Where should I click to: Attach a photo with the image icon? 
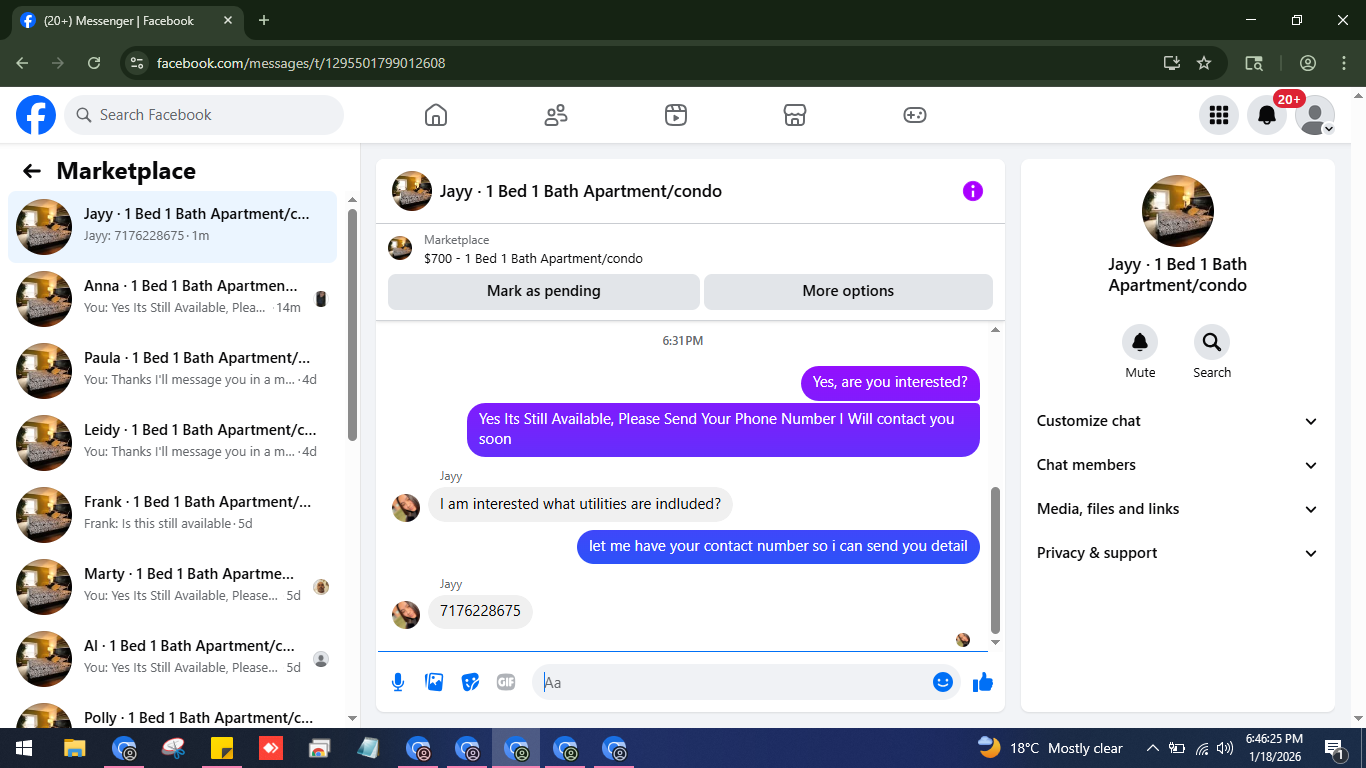coord(434,682)
